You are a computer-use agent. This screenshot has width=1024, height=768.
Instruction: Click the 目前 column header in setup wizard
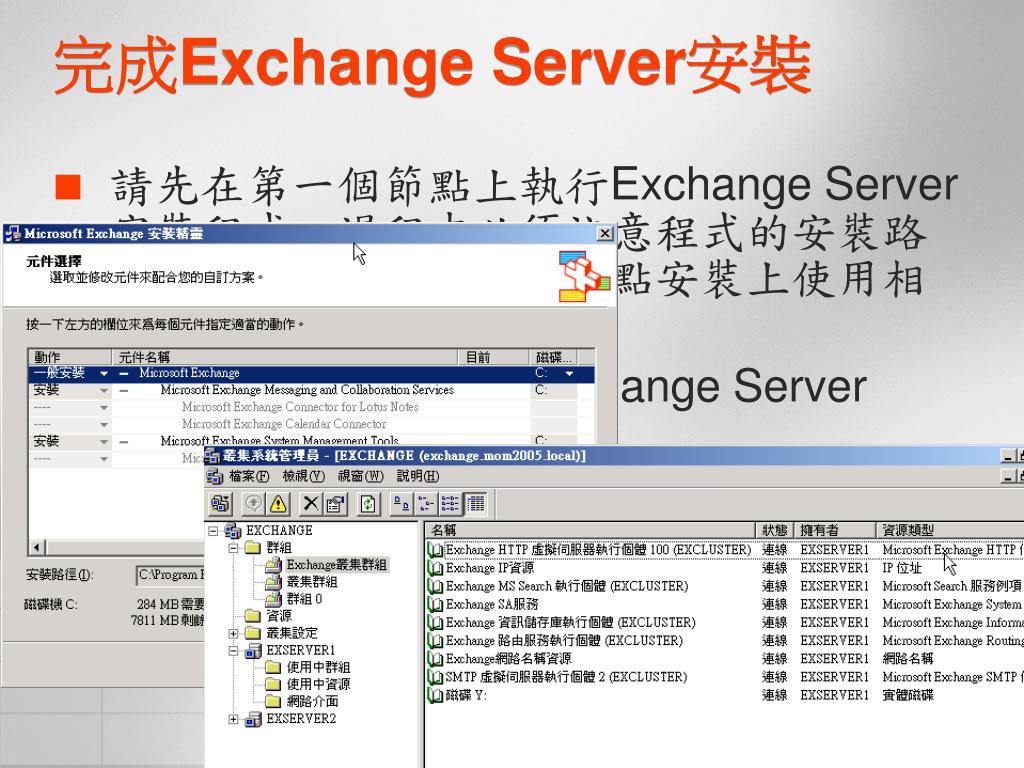pyautogui.click(x=493, y=357)
